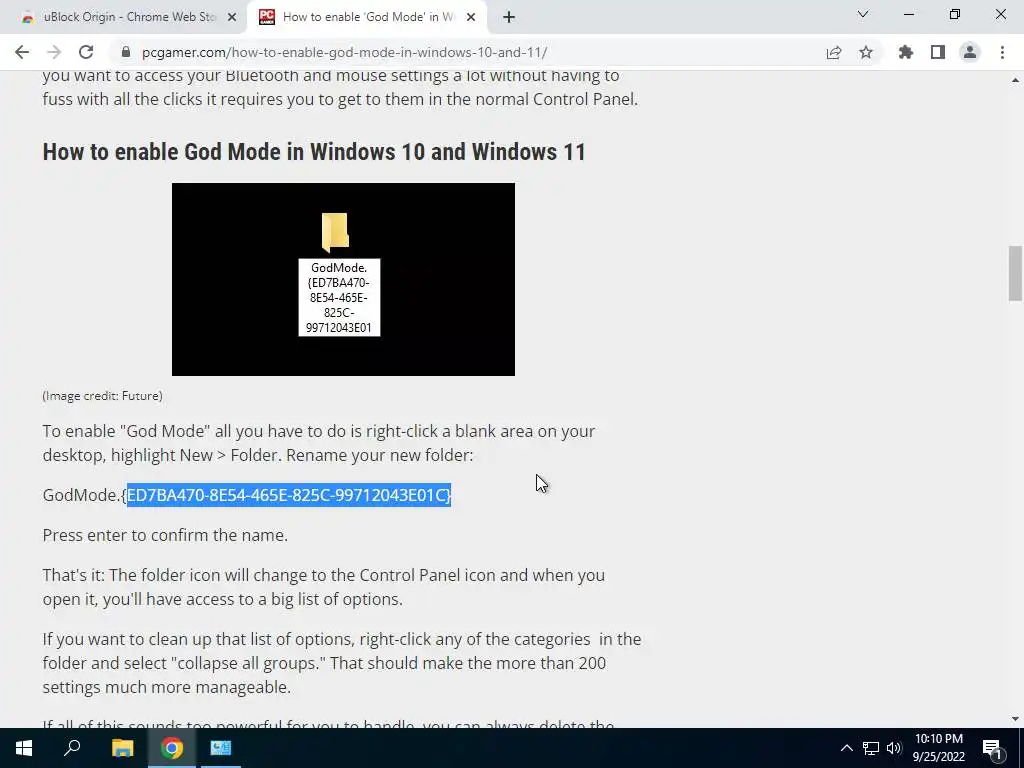Image resolution: width=1024 pixels, height=768 pixels.
Task: Click the page scrollbar thumb
Action: [1015, 272]
